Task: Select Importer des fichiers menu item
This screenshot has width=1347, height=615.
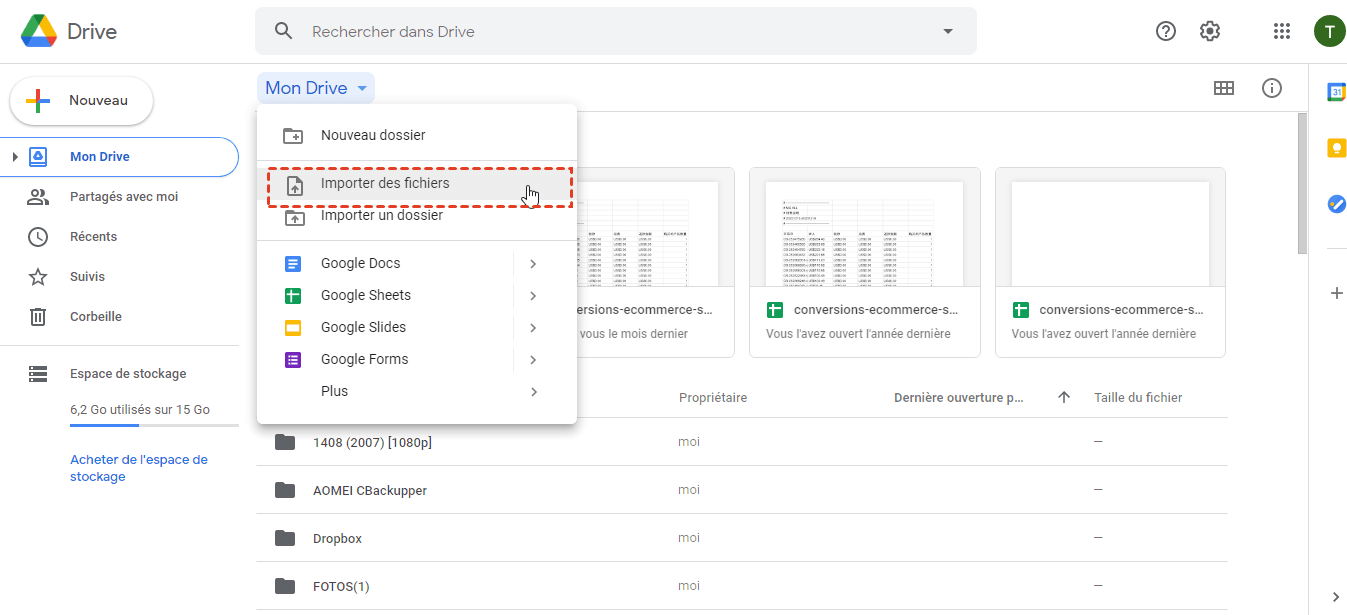Action: (385, 184)
